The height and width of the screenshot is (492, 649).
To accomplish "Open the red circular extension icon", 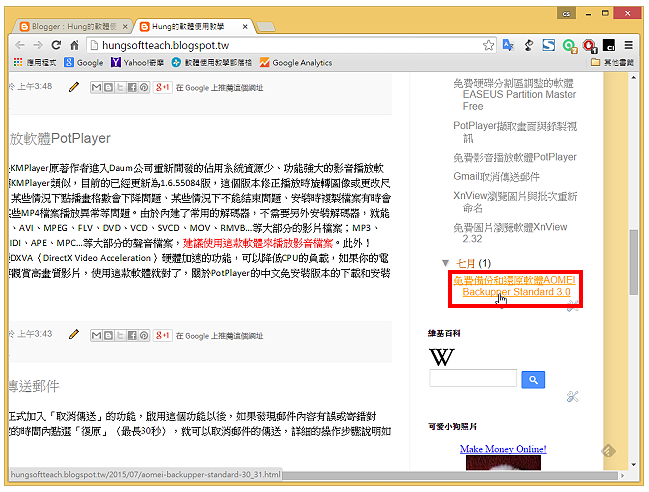I will coord(589,46).
